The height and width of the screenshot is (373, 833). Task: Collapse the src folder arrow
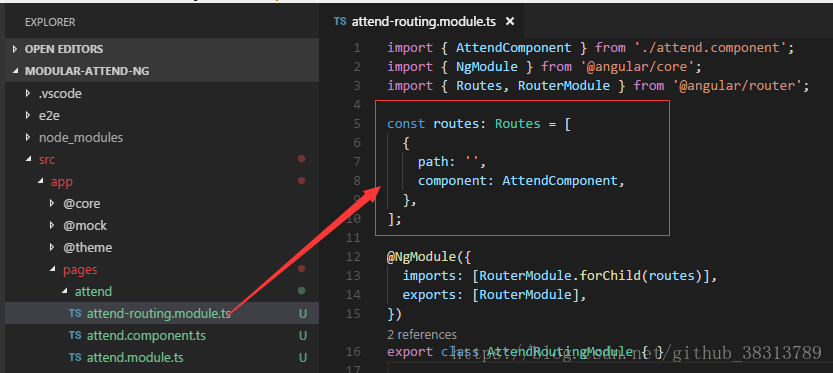pos(28,159)
